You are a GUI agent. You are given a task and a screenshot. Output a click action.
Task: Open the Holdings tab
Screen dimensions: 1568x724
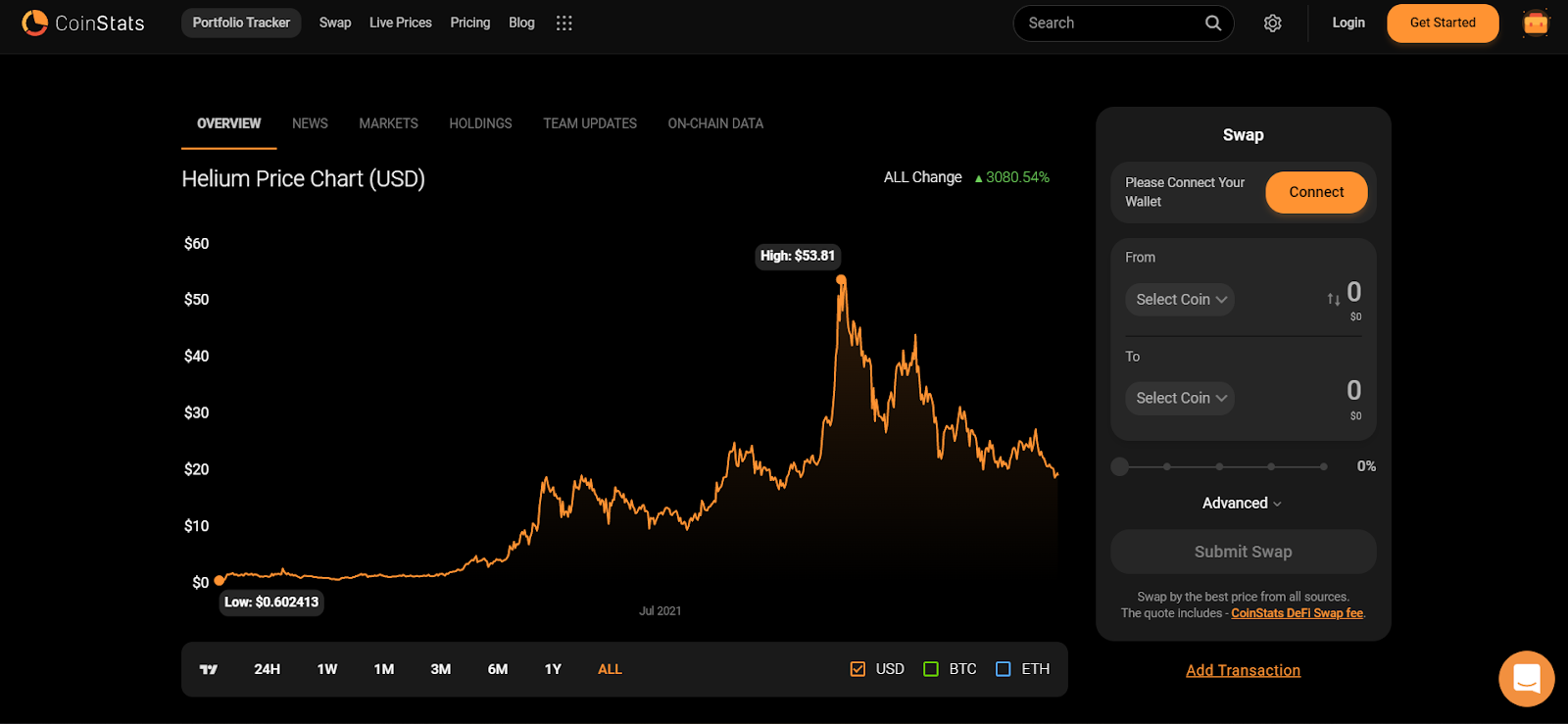pos(480,123)
